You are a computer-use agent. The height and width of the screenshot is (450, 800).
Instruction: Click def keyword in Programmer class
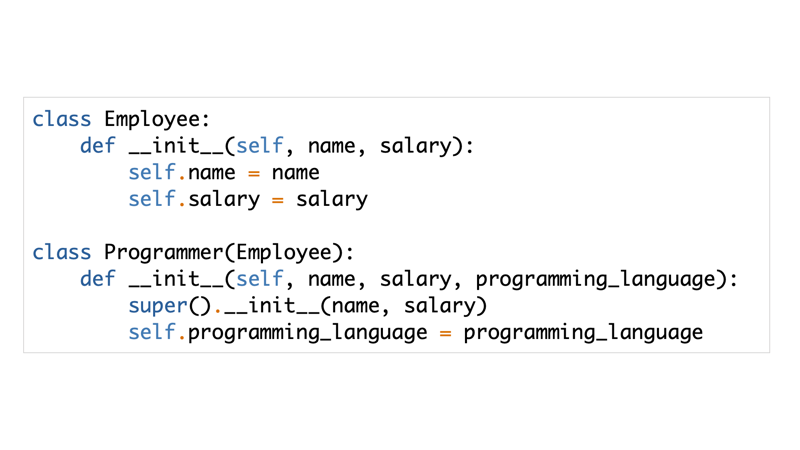[98, 279]
